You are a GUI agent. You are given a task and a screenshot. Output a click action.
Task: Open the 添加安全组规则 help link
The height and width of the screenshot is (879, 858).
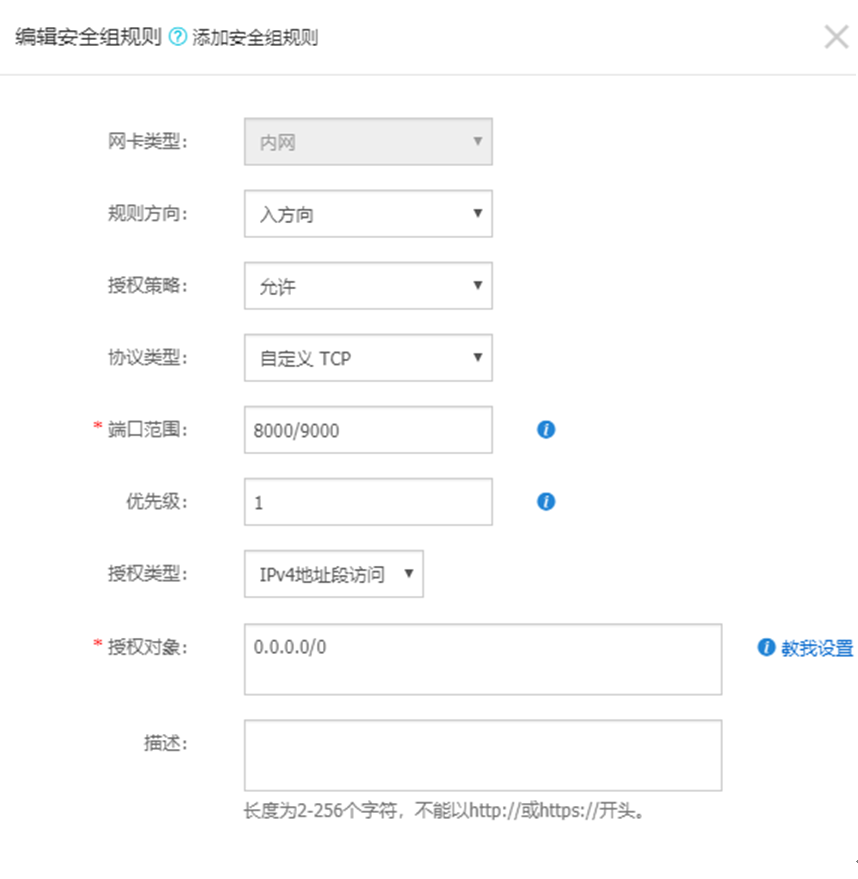(255, 38)
